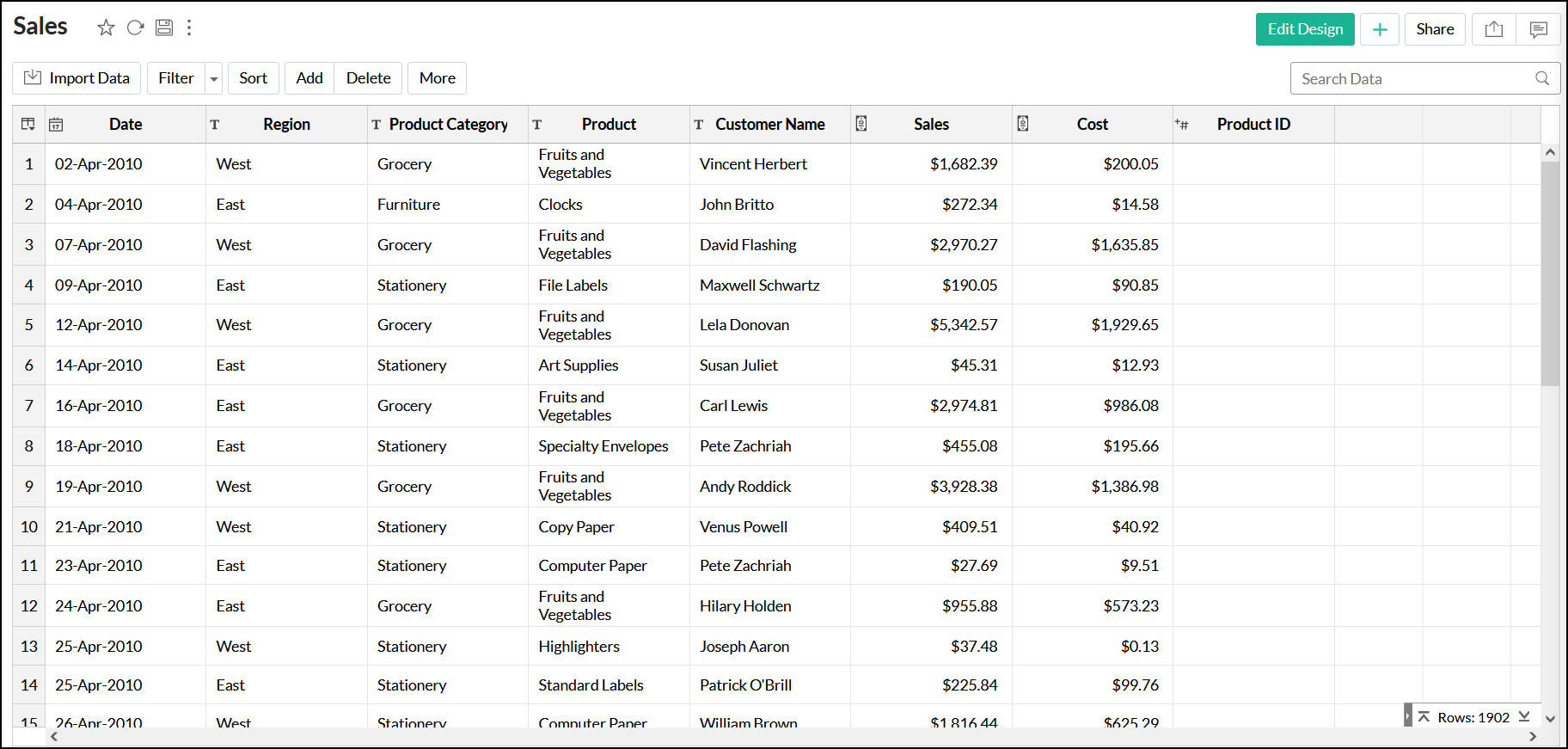Click the vertical scrollbar thumb
The width and height of the screenshot is (1568, 749).
pos(1550,275)
